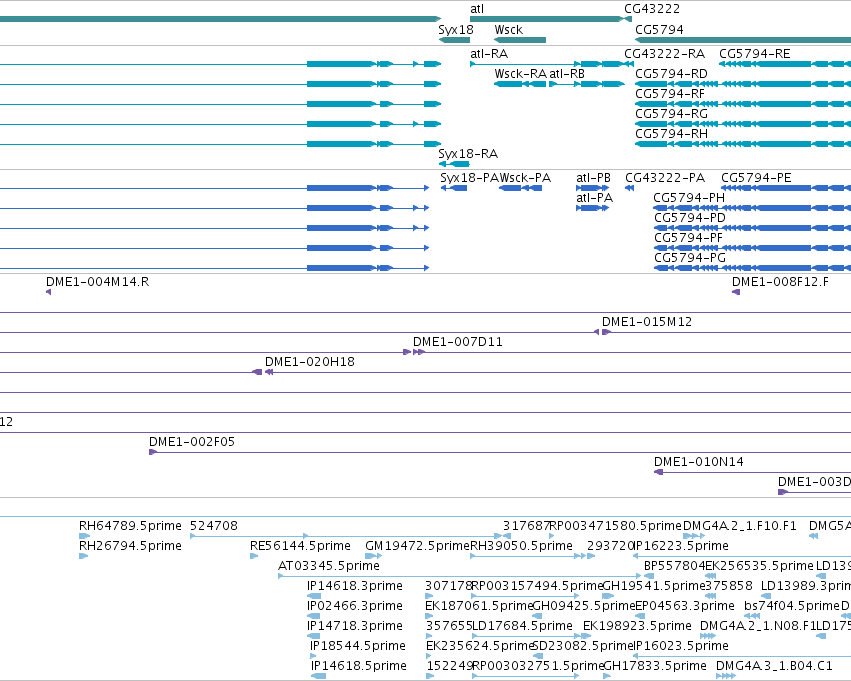851x681 pixels.
Task: Select the atl gene feature bar
Action: 547,19
